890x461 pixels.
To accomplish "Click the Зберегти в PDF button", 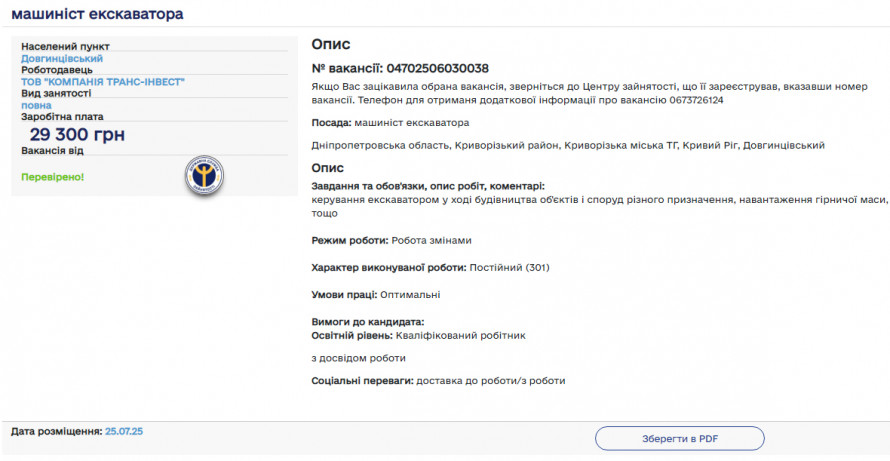I will (679, 438).
